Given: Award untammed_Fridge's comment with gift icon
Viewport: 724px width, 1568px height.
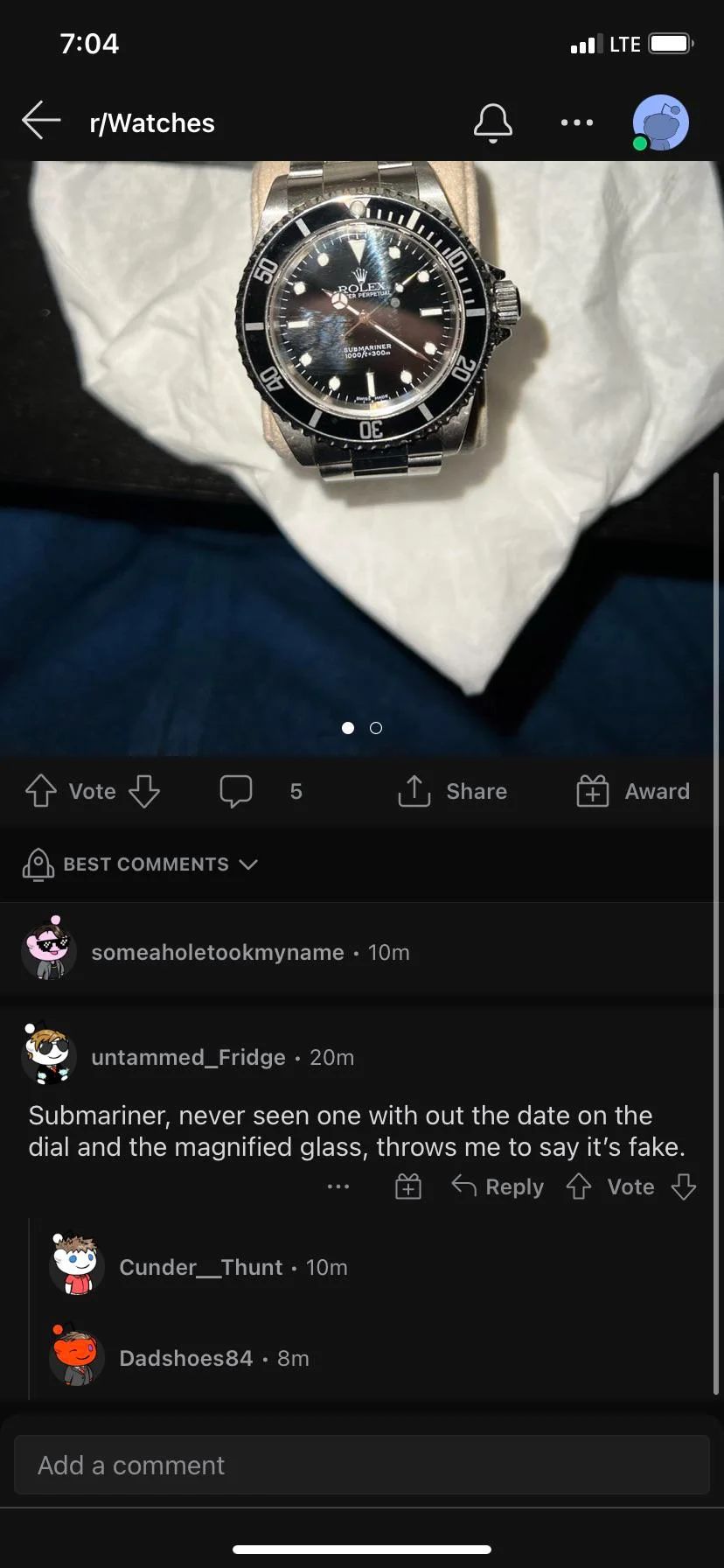Looking at the screenshot, I should 408,1186.
